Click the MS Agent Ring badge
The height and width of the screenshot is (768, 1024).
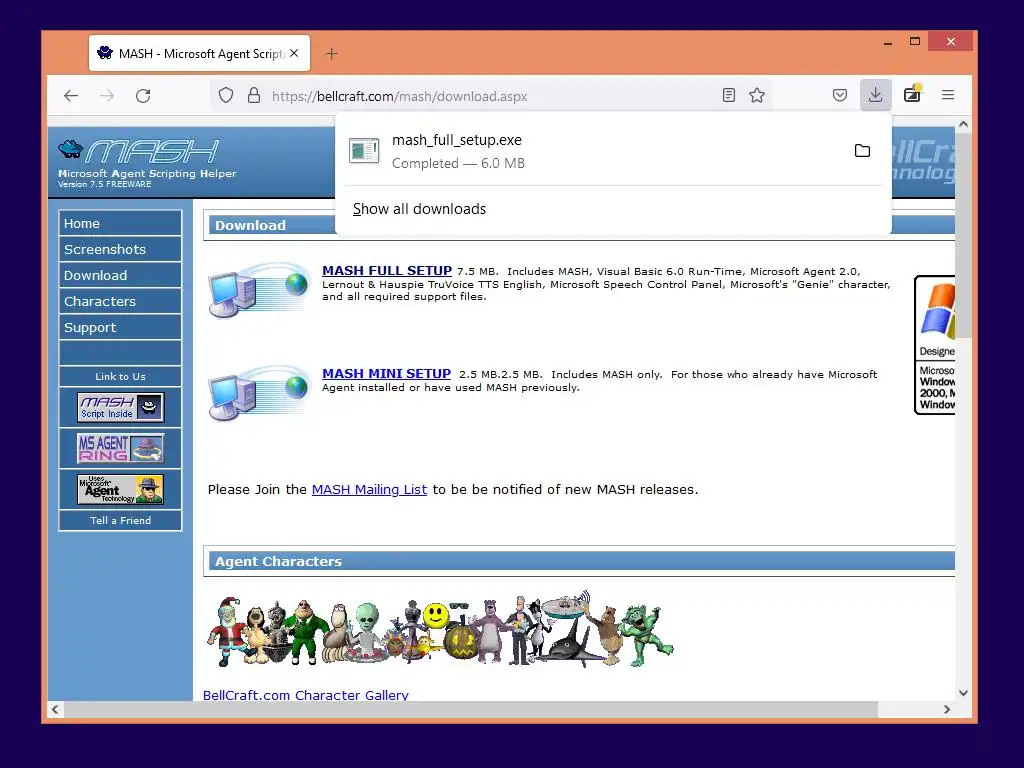[120, 448]
